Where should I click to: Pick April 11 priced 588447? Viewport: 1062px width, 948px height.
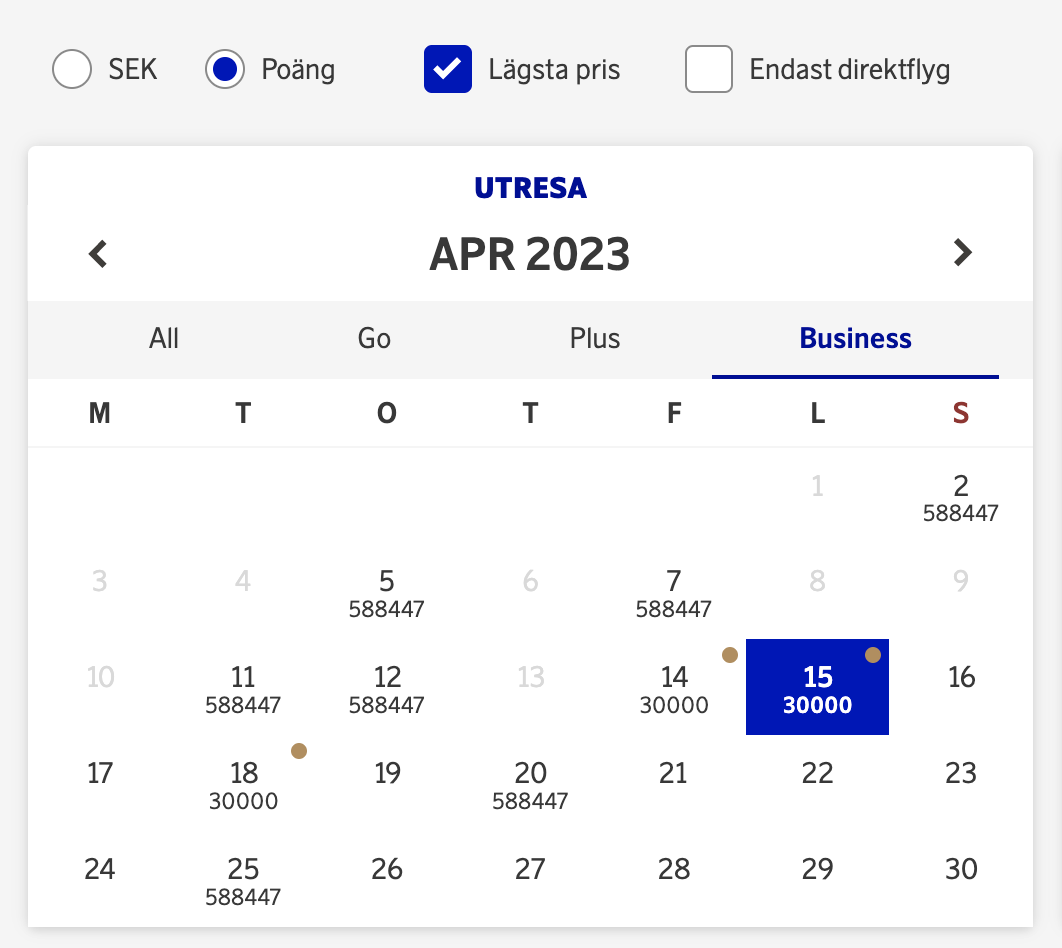[x=243, y=688]
